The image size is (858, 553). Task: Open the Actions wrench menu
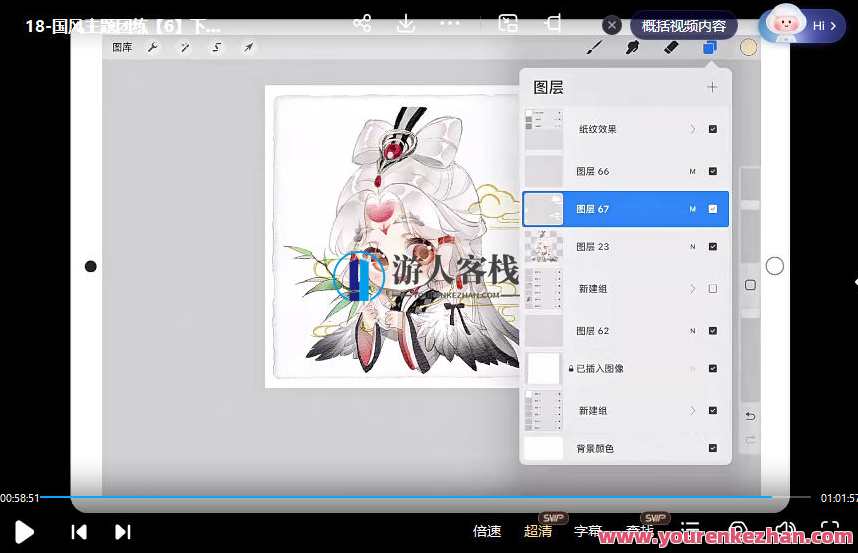pos(153,48)
